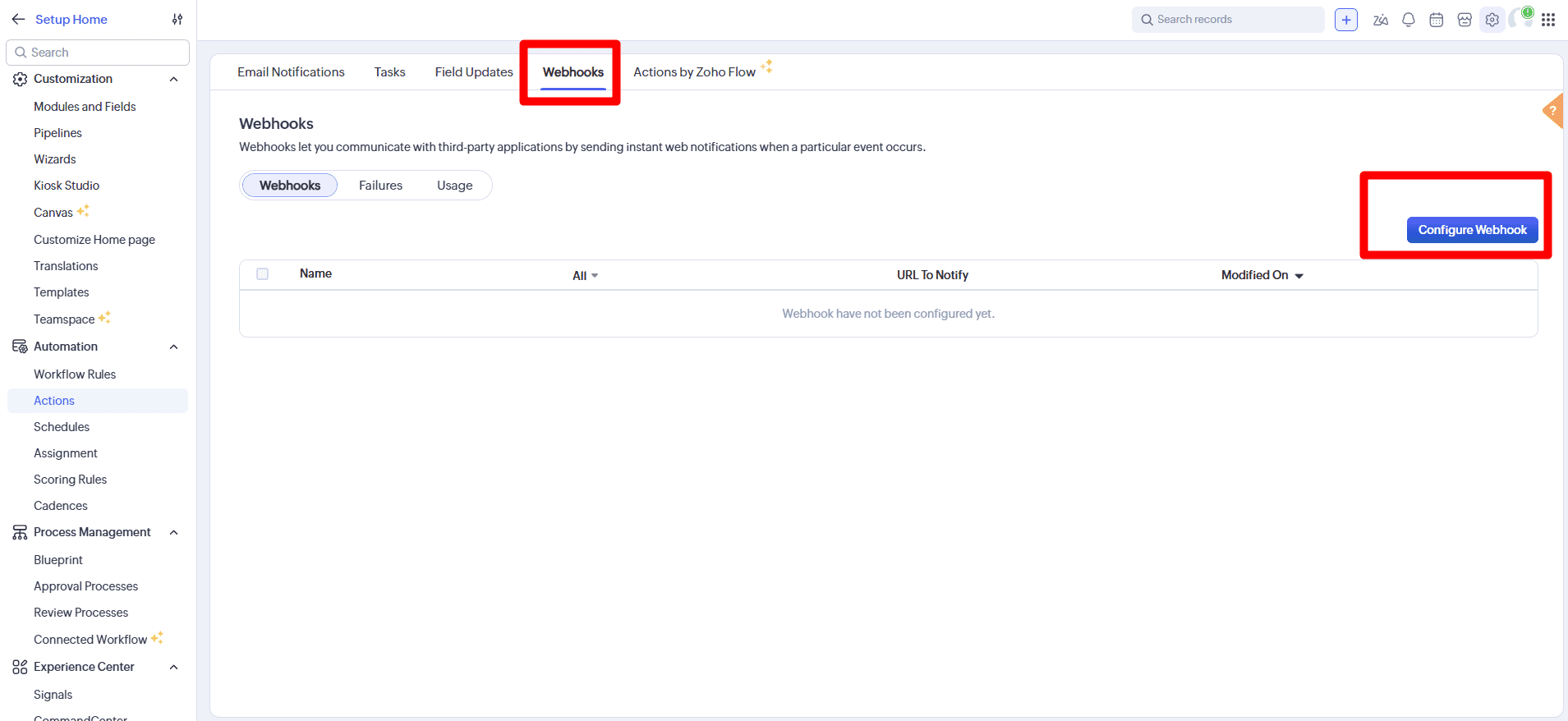This screenshot has height=721, width=1568.
Task: Click the sparkle icon beside Canvas
Action: pos(83,211)
